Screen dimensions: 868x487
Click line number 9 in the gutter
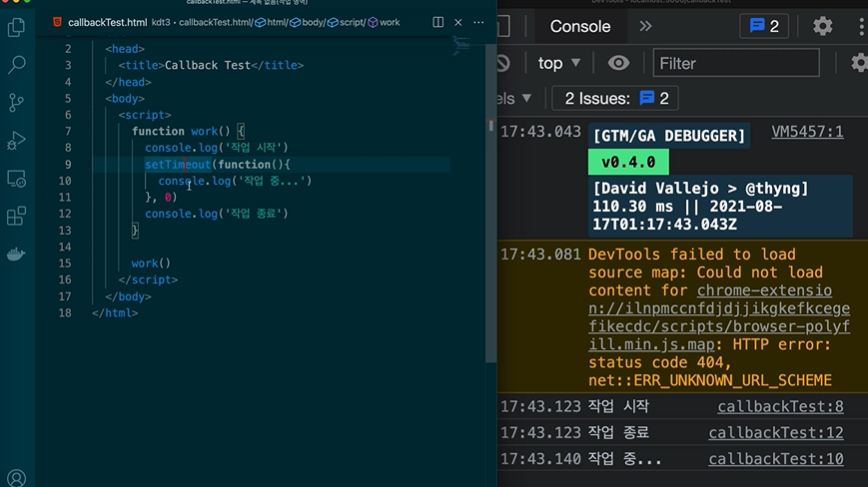pos(68,165)
